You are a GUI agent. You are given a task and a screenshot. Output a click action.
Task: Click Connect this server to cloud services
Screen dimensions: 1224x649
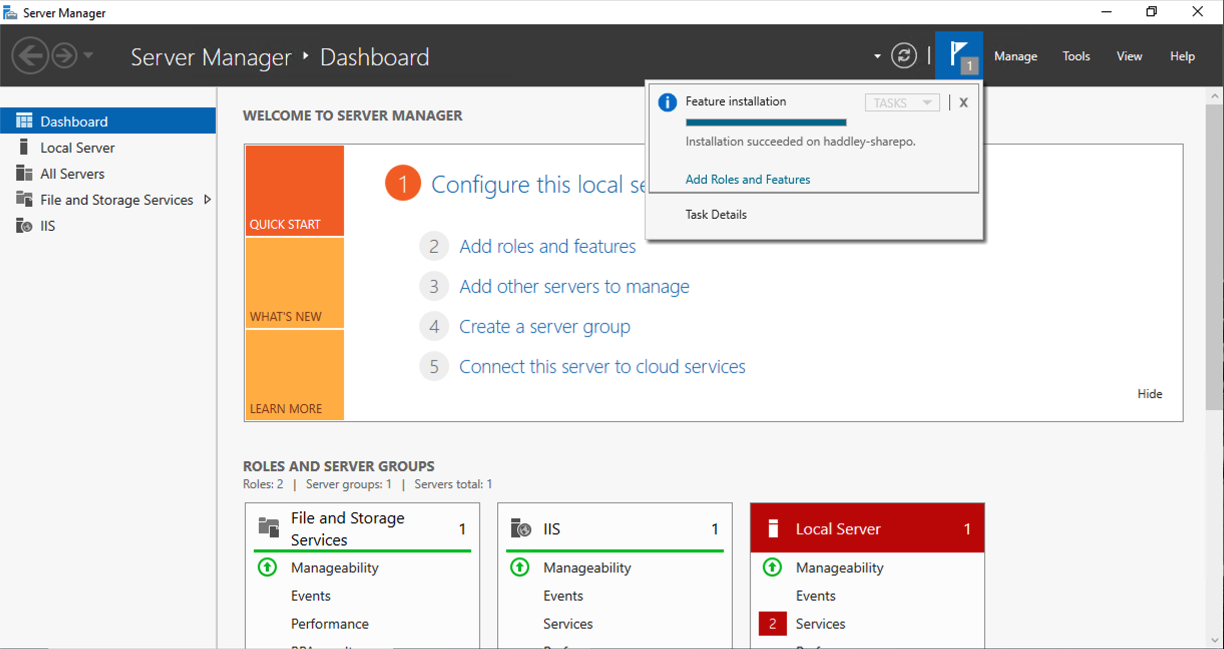[602, 366]
